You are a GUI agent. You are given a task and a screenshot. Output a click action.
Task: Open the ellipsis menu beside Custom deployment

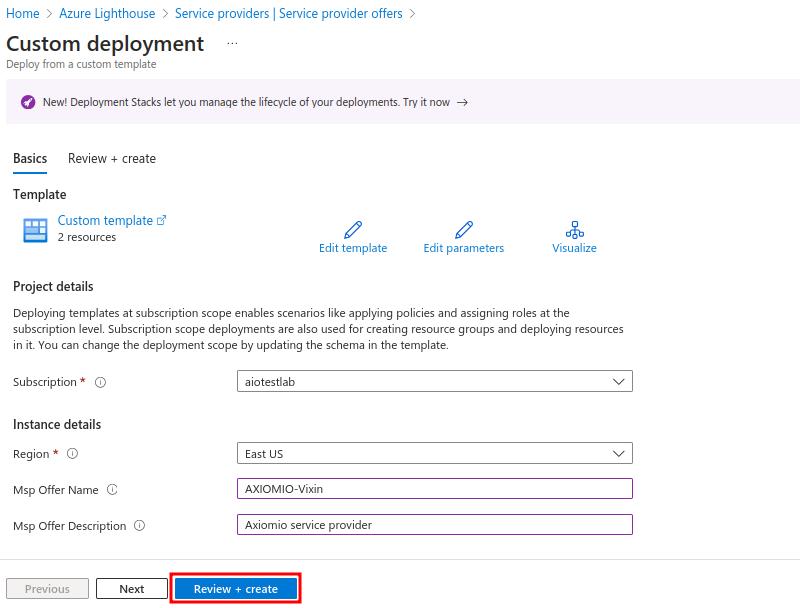pos(232,44)
